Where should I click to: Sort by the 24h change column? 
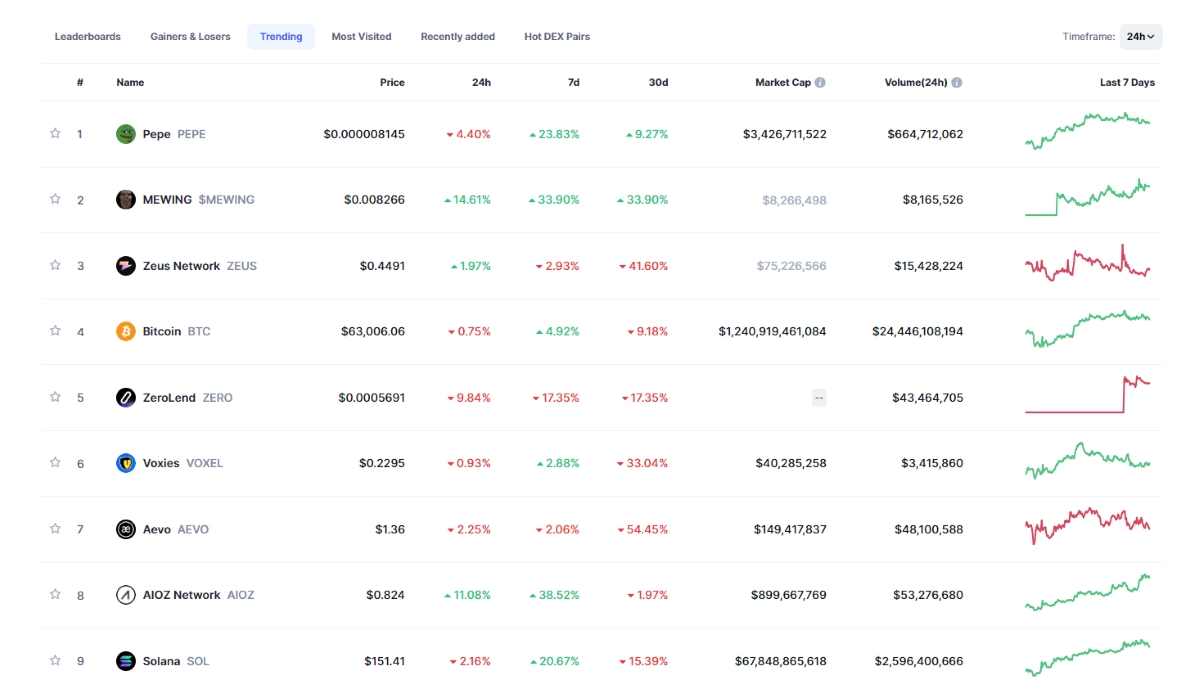tap(481, 82)
